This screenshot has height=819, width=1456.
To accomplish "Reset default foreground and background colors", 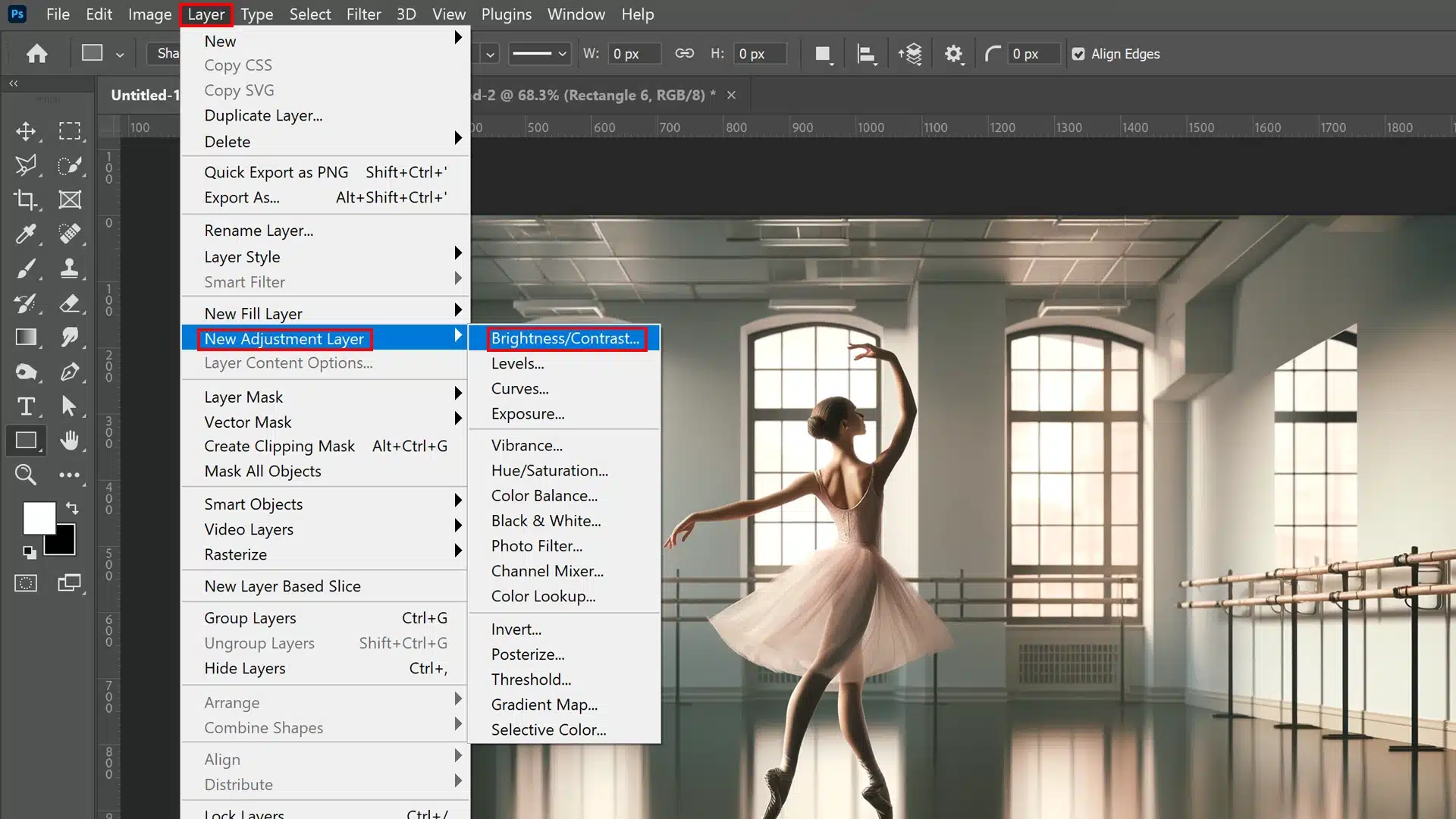I will pyautogui.click(x=29, y=552).
